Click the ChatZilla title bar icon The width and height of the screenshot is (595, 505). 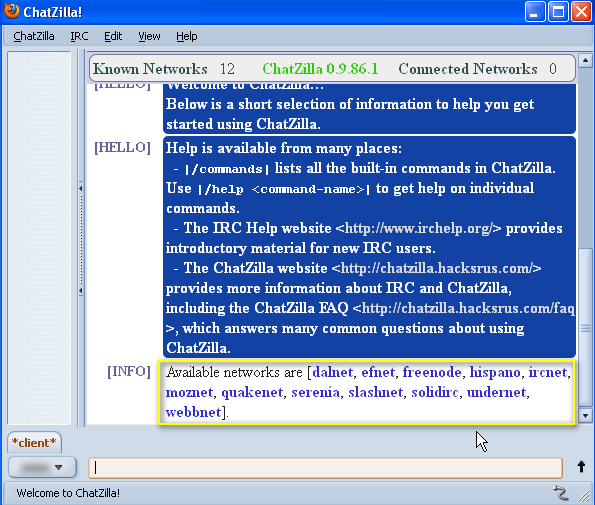pos(12,11)
